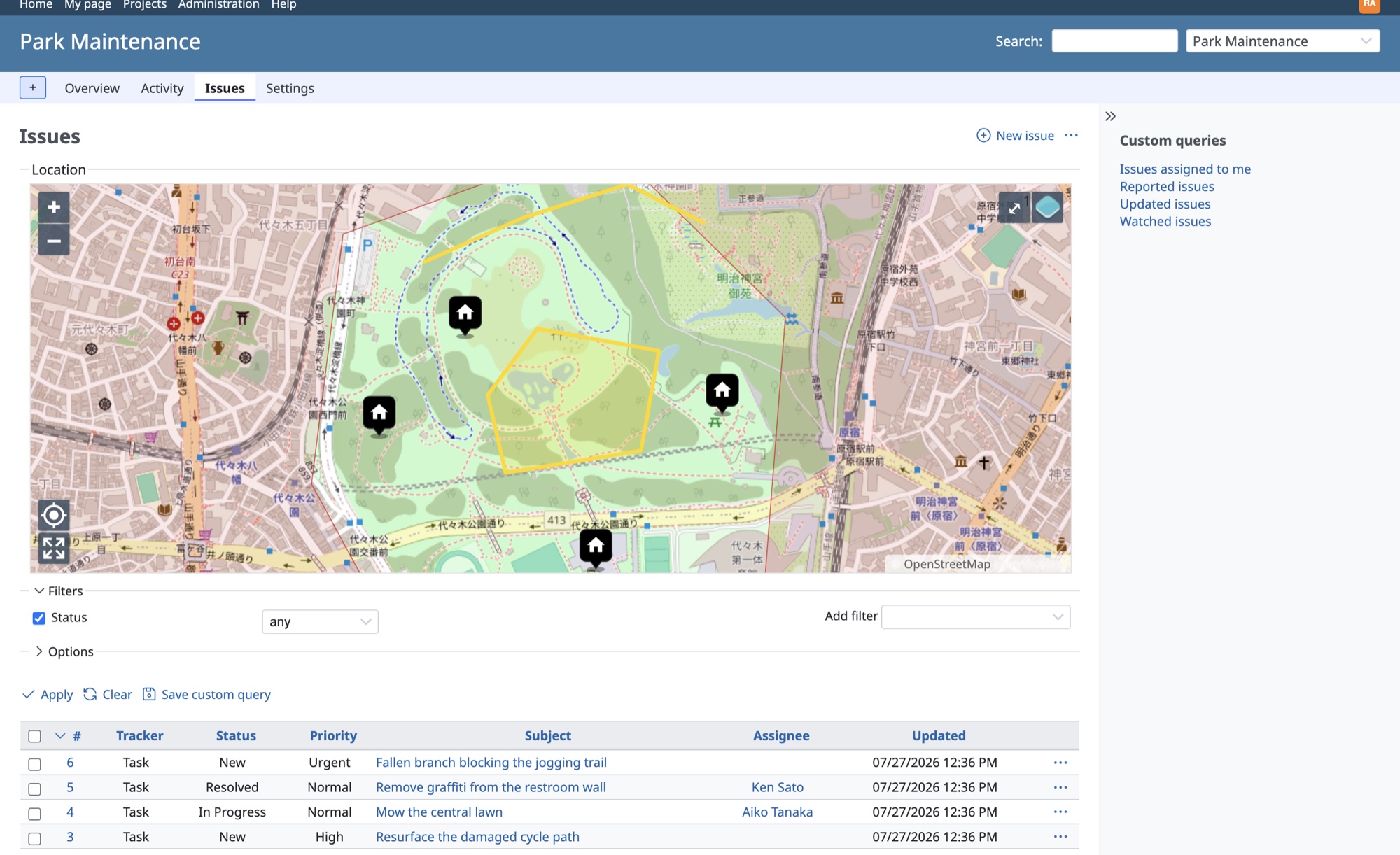Switch to the Overview tab
The height and width of the screenshot is (855, 1400).
click(92, 88)
